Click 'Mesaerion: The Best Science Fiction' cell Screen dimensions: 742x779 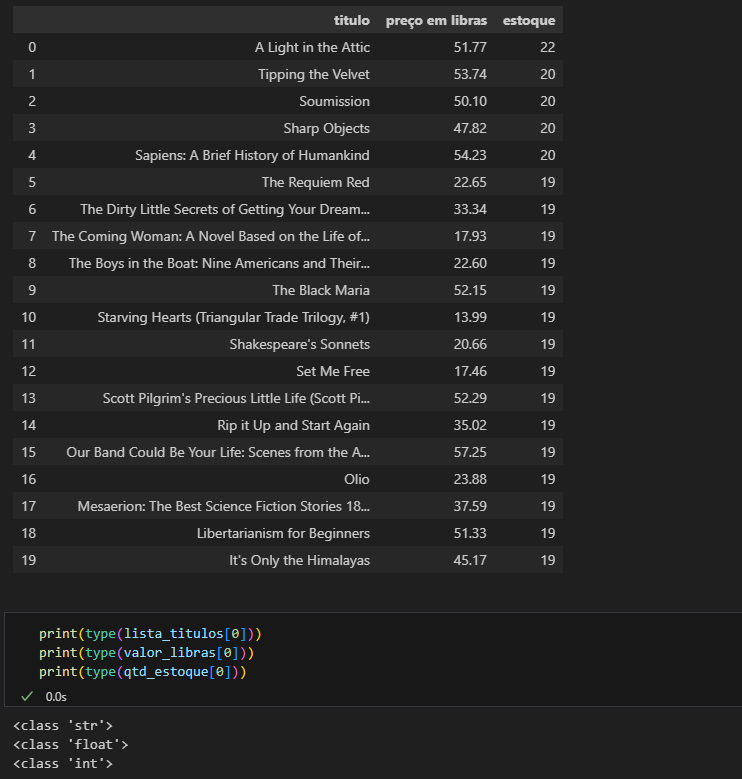pos(223,506)
